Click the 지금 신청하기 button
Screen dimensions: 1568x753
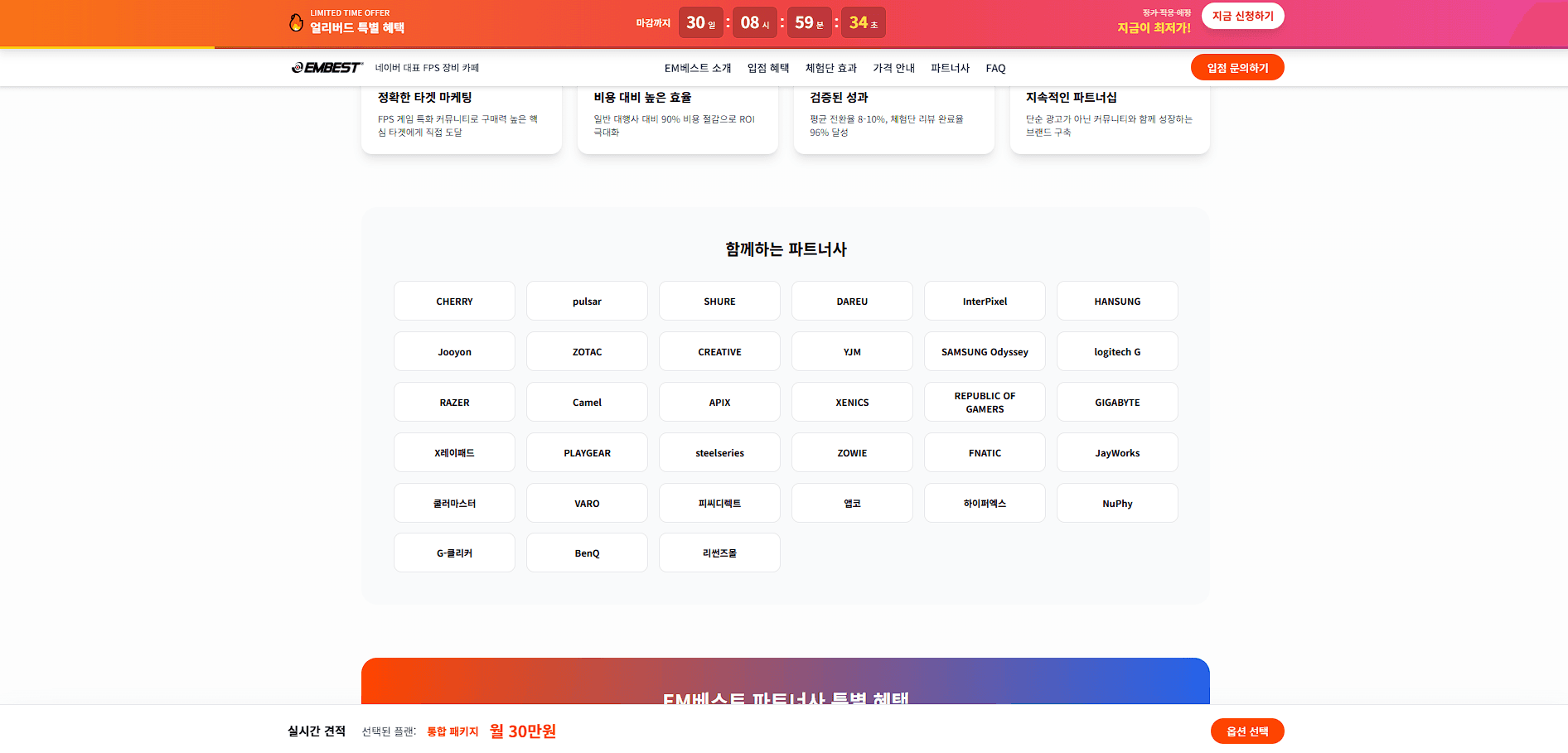click(x=1242, y=15)
